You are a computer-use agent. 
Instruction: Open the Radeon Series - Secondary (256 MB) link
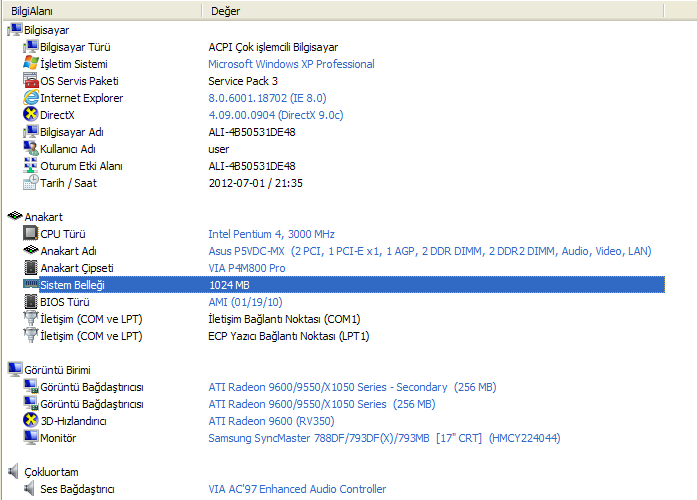(x=352, y=387)
